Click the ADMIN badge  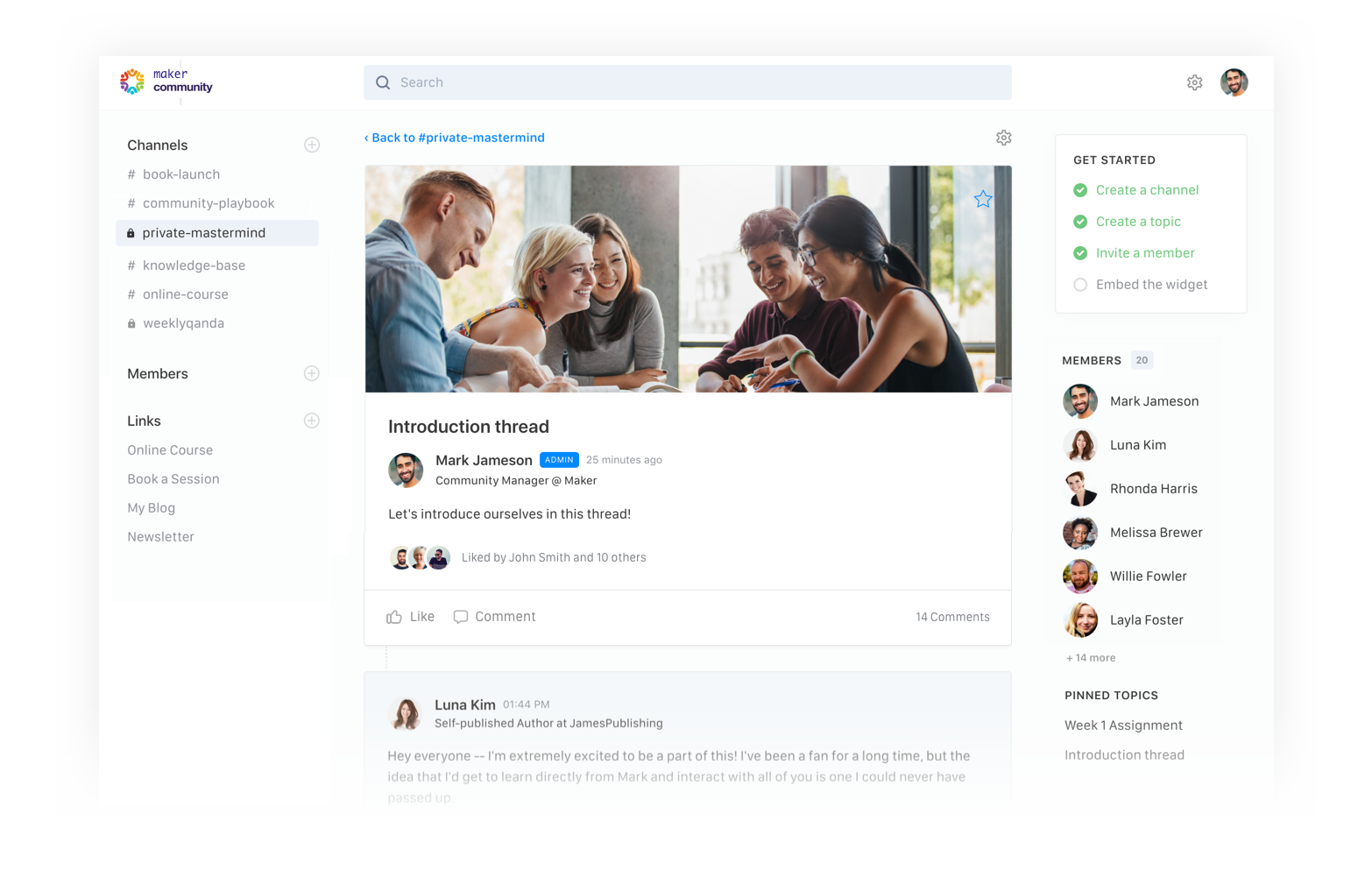point(559,460)
